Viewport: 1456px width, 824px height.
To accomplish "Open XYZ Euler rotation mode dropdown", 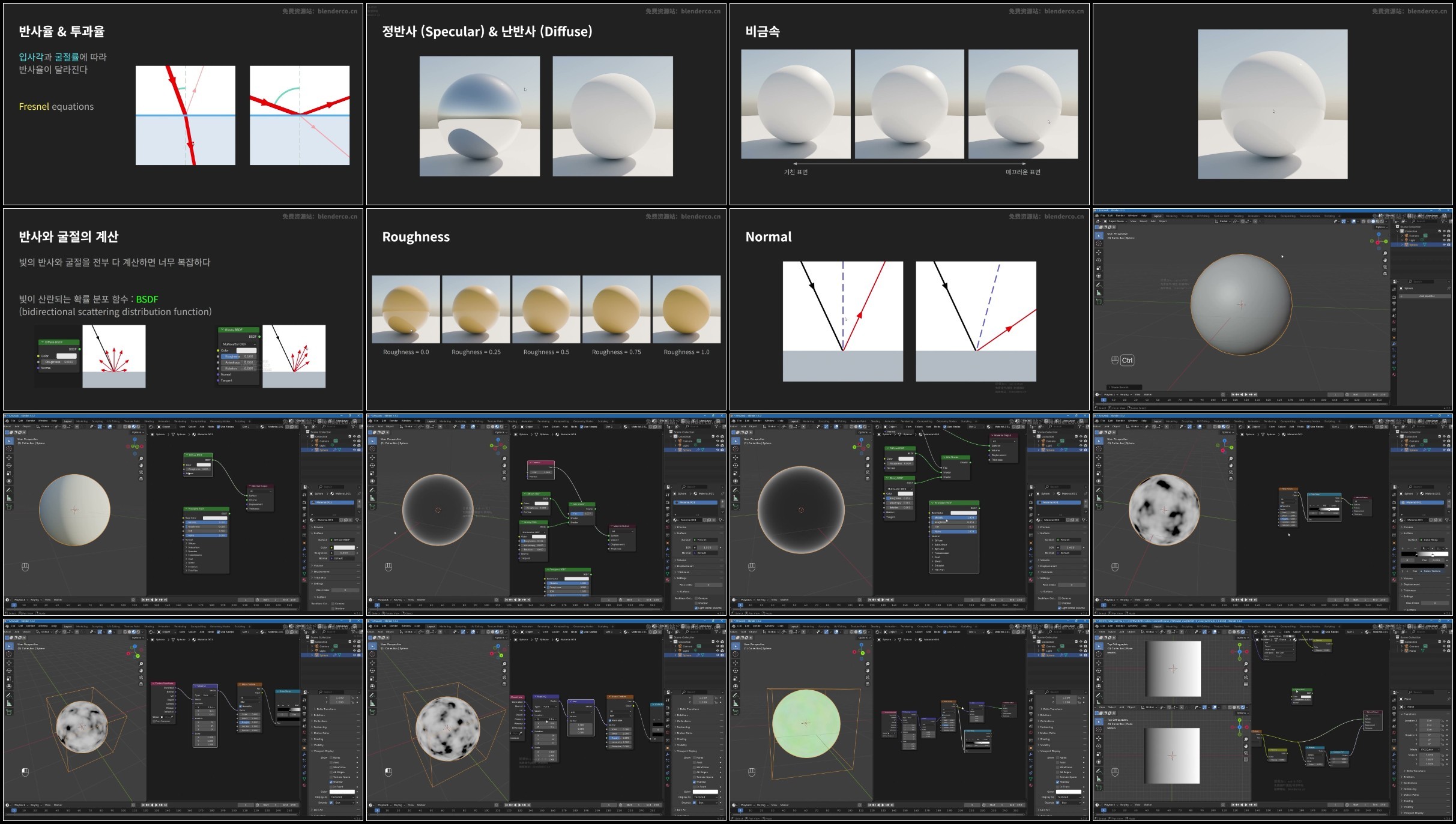I will 1429,750.
